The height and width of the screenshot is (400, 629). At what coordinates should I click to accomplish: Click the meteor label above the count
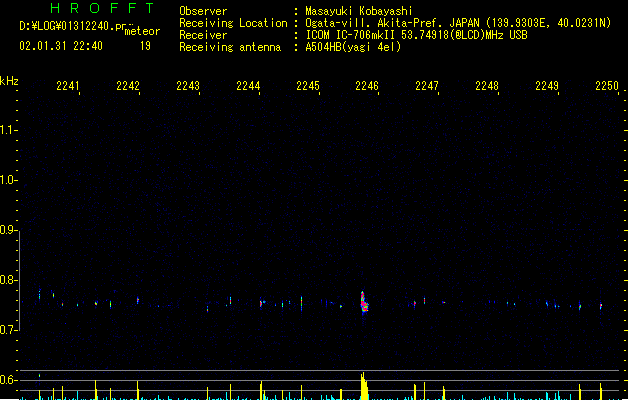(142, 31)
